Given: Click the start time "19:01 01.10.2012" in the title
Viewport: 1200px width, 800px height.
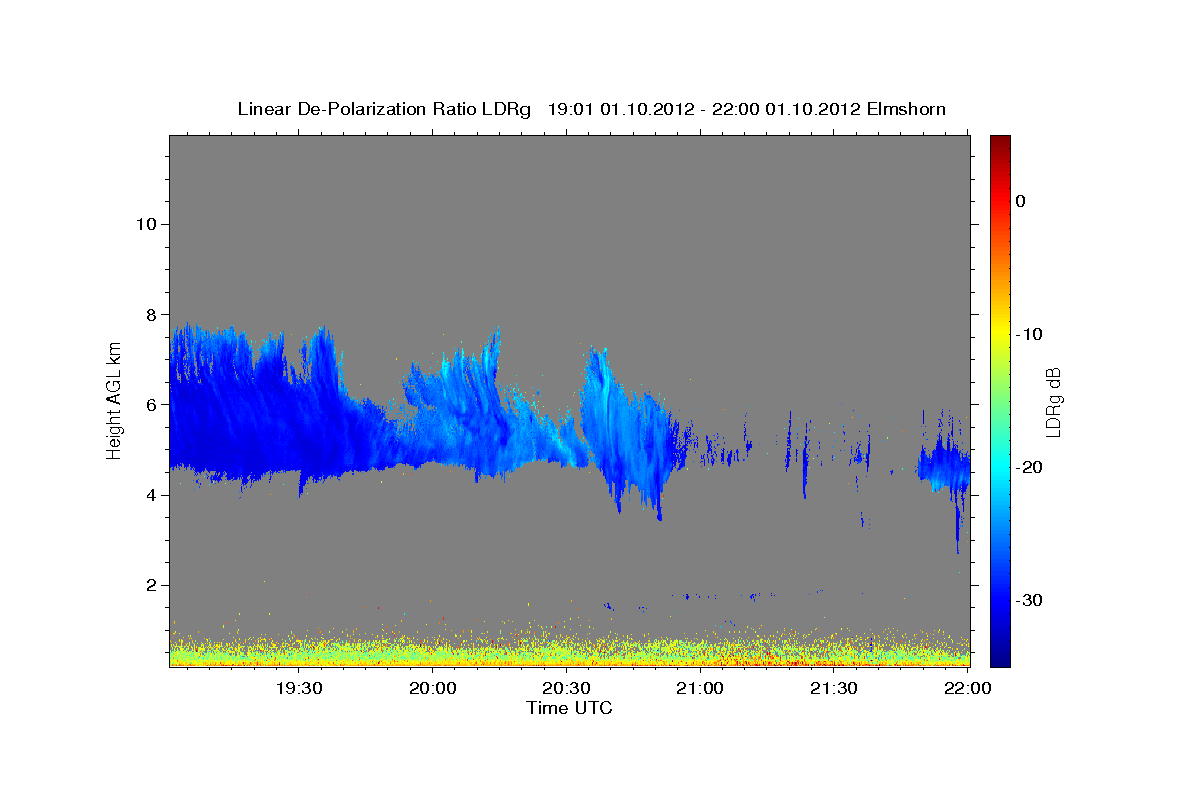Looking at the screenshot, I should point(620,109).
